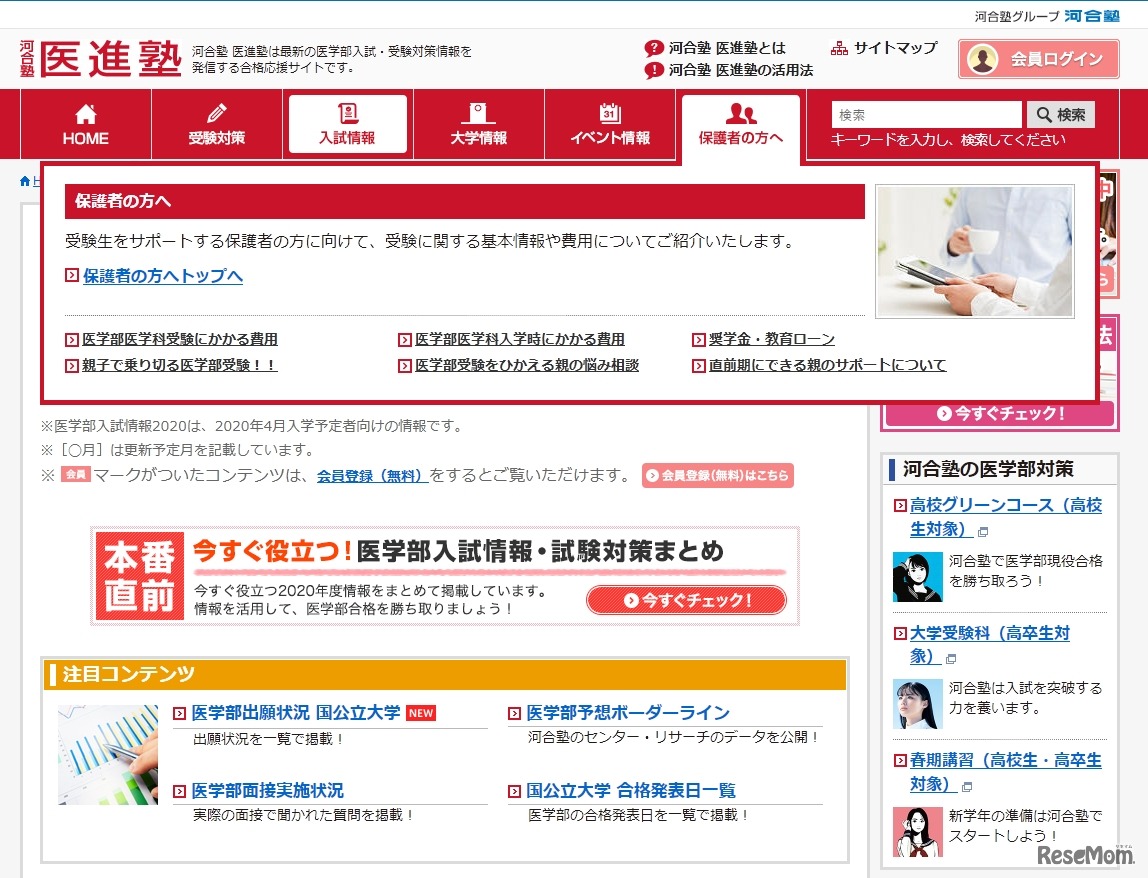Click the 検索 search button
The width and height of the screenshot is (1148, 878).
(1061, 114)
